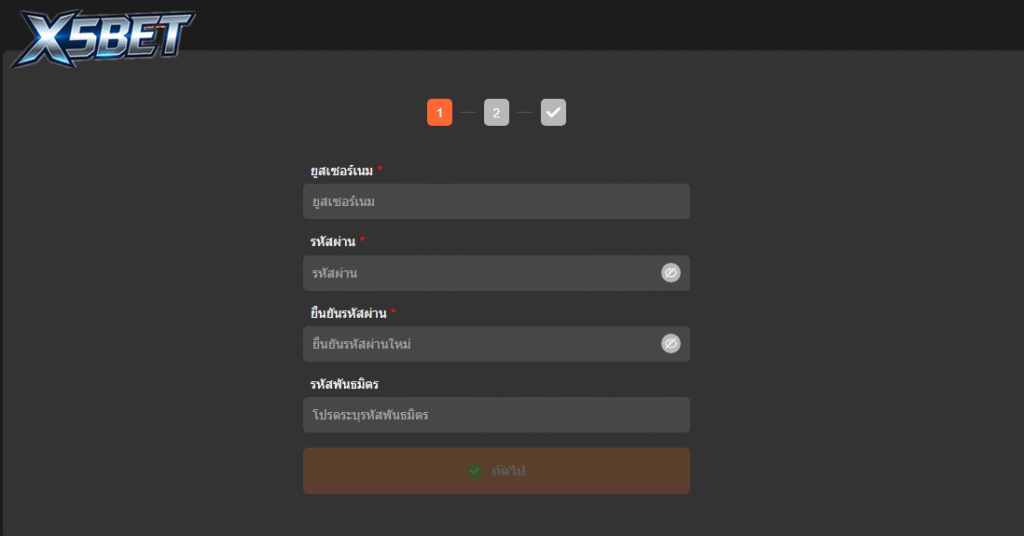Click the green check icon on ถัดไป
Screen dimensions: 1024x536
tap(475, 471)
